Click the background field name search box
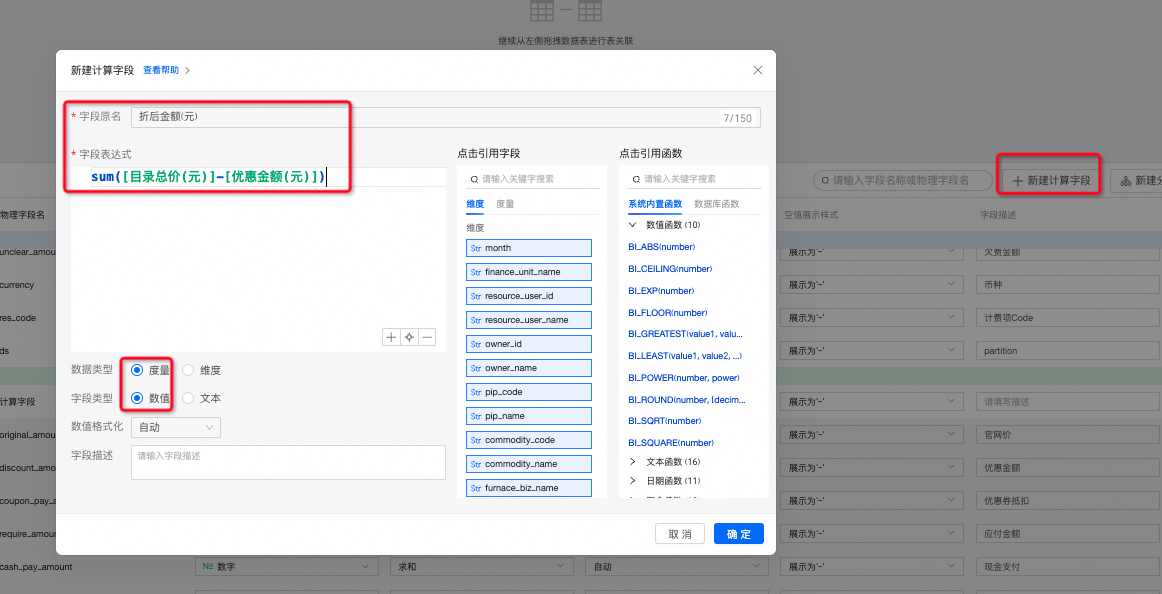This screenshot has width=1162, height=594. coord(902,180)
